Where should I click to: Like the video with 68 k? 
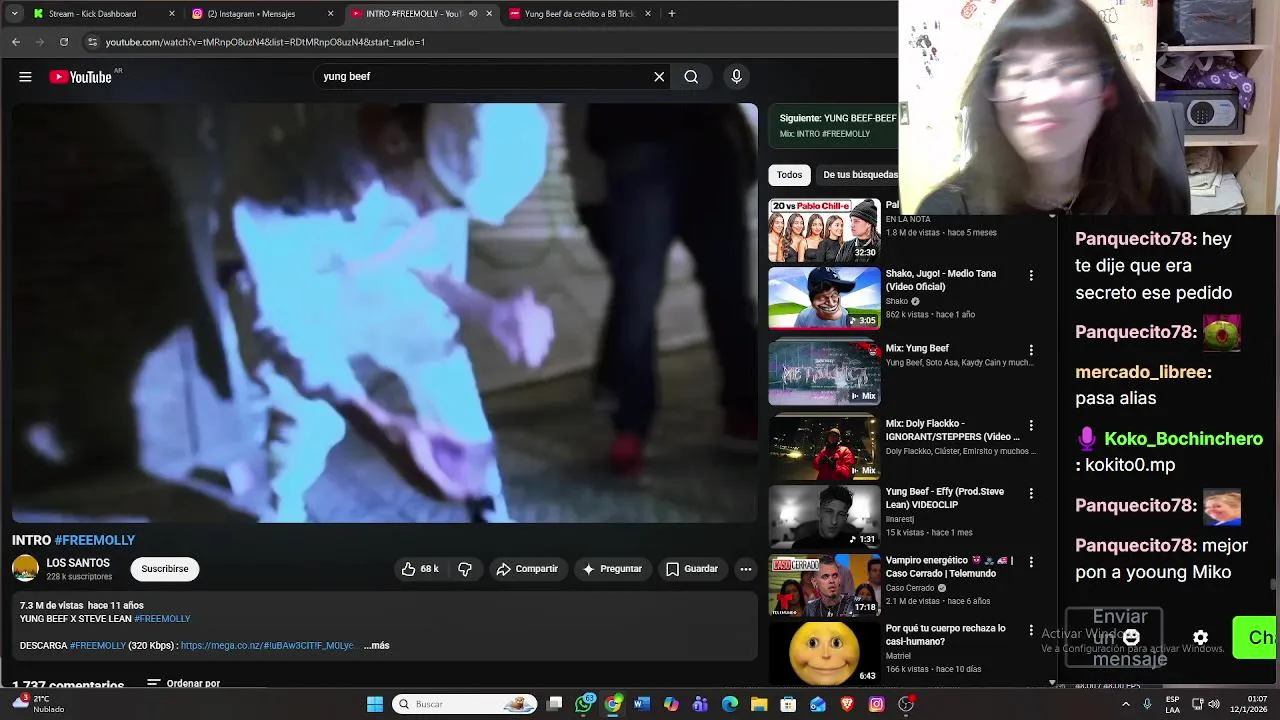[421, 569]
